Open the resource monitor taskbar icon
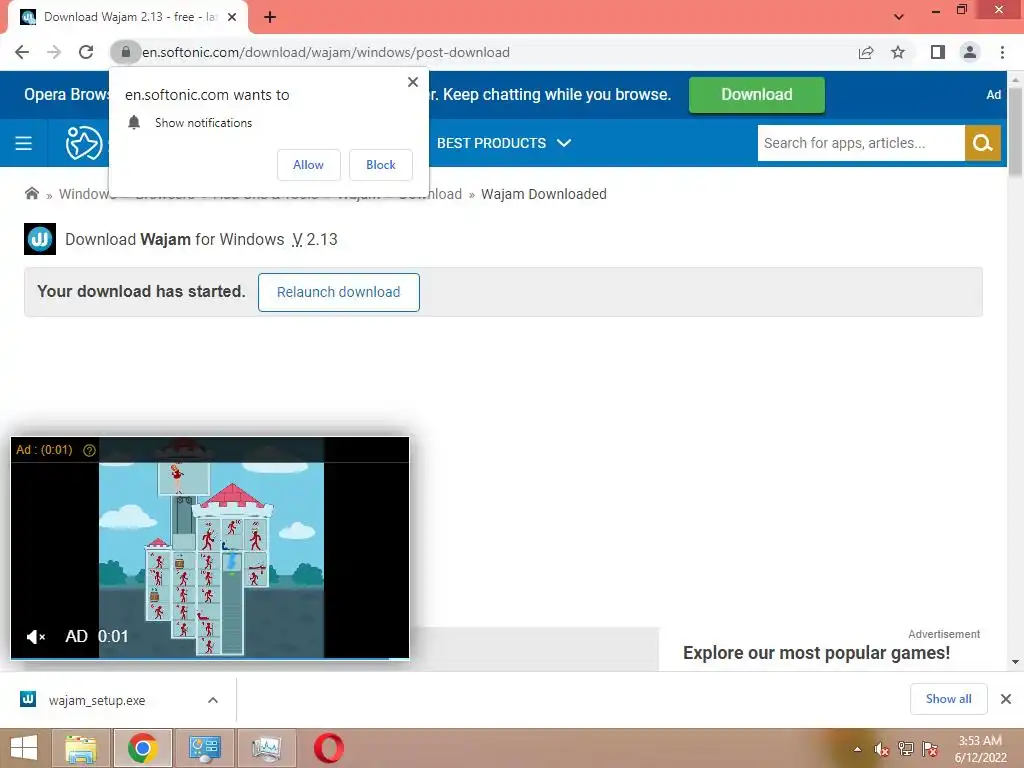The image size is (1024, 768). [x=266, y=748]
